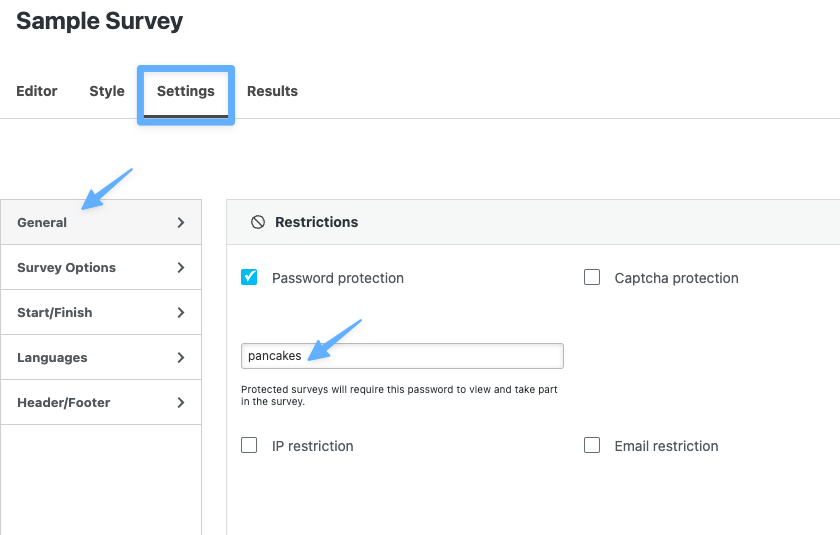Image resolution: width=840 pixels, height=535 pixels.
Task: Open the Languages settings section
Action: [52, 358]
